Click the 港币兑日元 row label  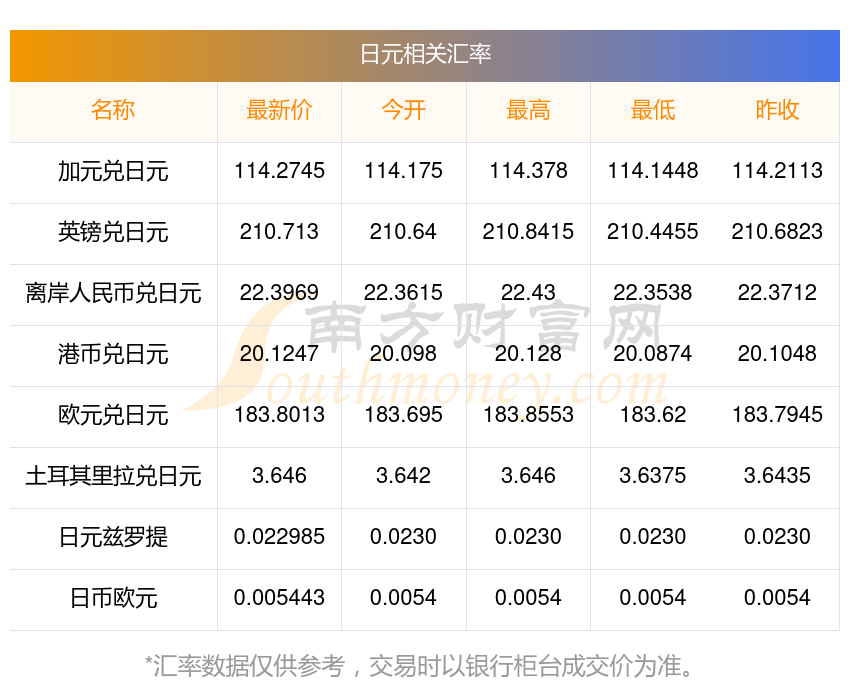point(113,354)
